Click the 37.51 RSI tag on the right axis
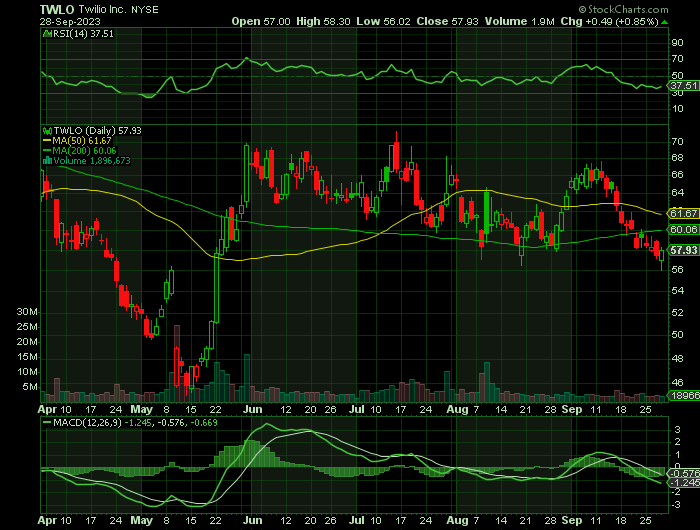The image size is (700, 530). tap(683, 85)
